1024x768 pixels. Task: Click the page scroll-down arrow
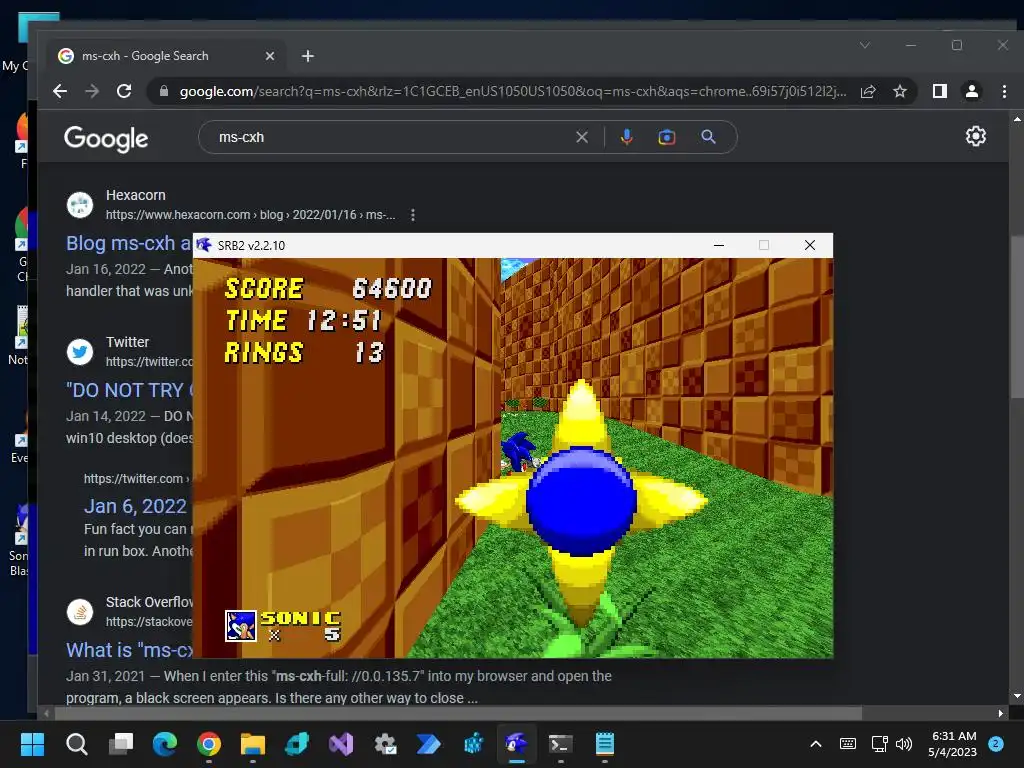coord(1017,697)
